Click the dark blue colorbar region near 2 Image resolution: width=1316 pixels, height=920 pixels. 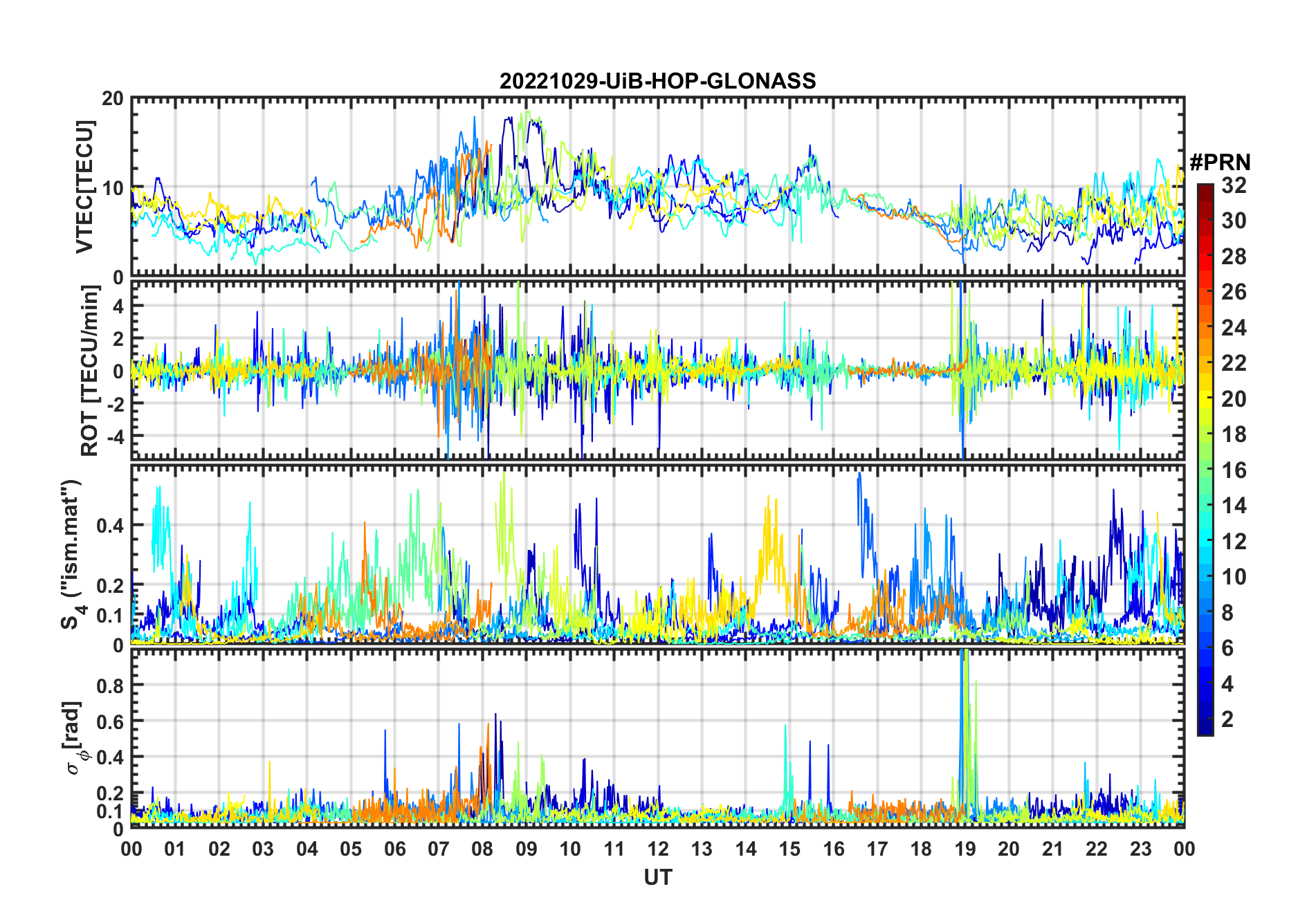pyautogui.click(x=1205, y=719)
